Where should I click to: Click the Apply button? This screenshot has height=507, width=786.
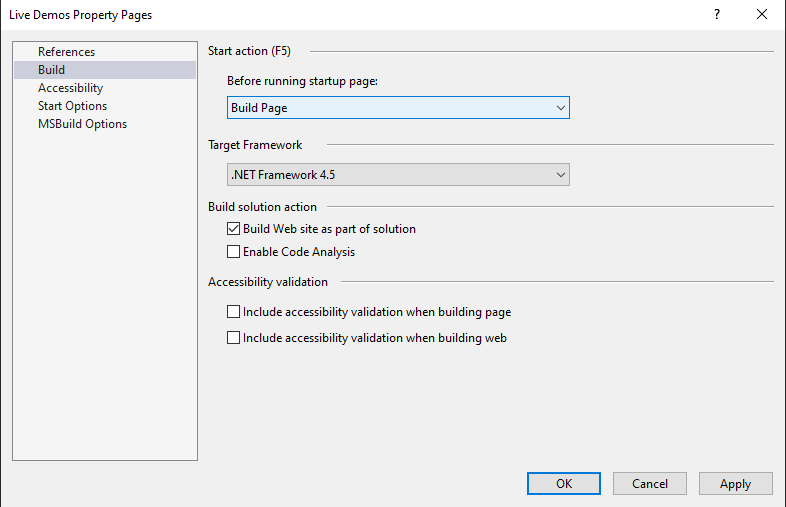pos(735,484)
